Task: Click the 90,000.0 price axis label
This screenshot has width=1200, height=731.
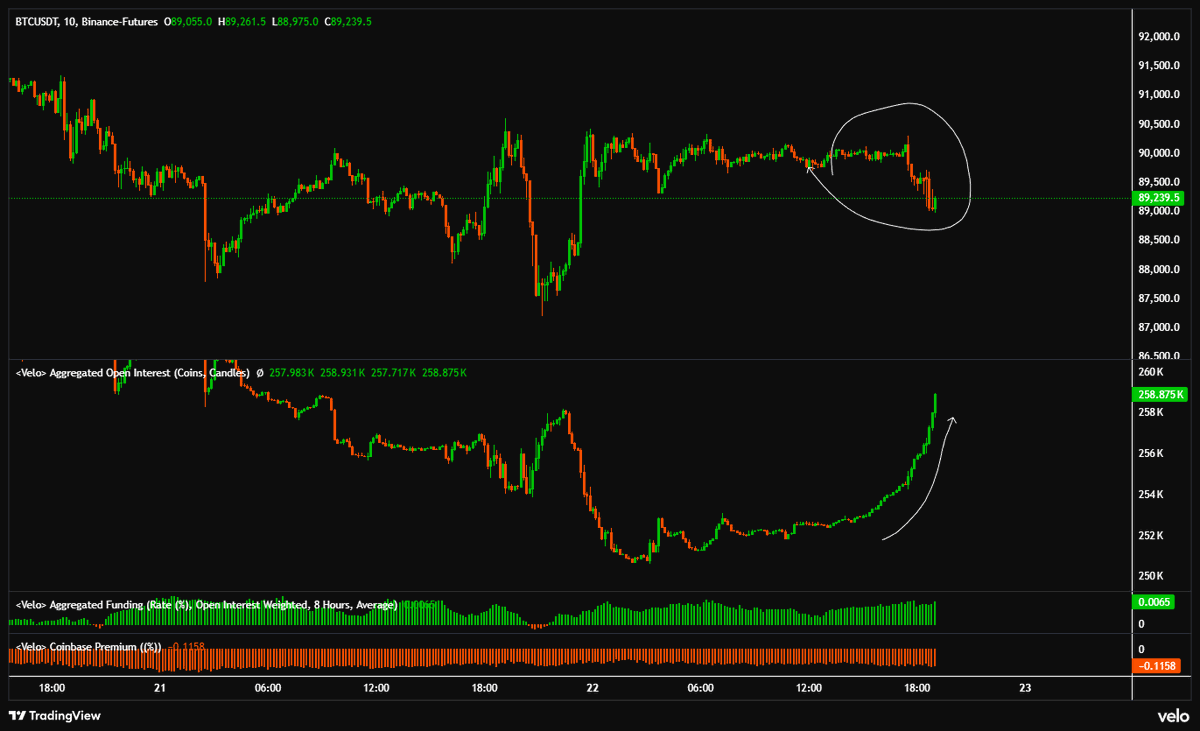Action: pos(1160,153)
